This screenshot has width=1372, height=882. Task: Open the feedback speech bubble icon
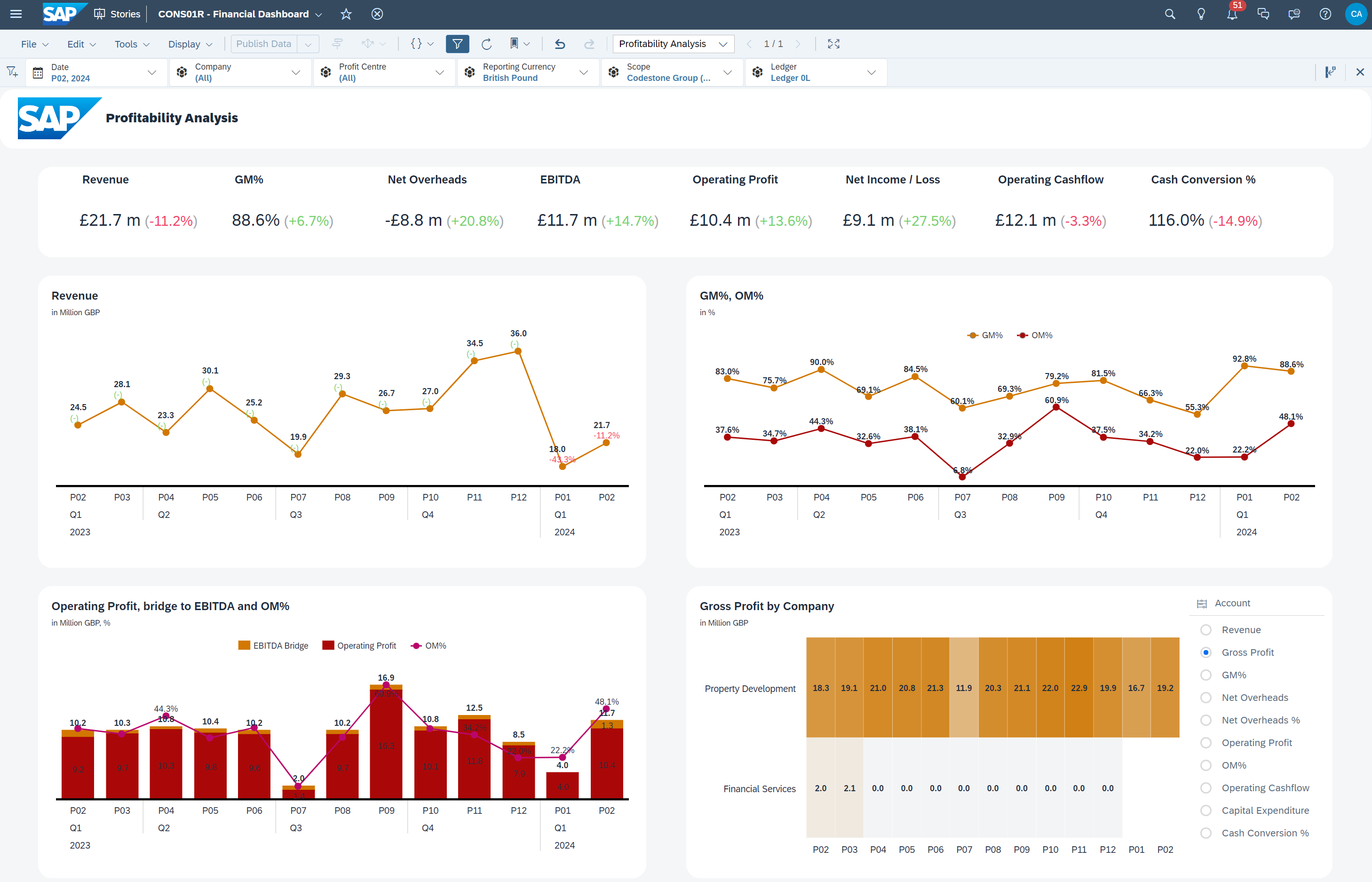click(1294, 14)
